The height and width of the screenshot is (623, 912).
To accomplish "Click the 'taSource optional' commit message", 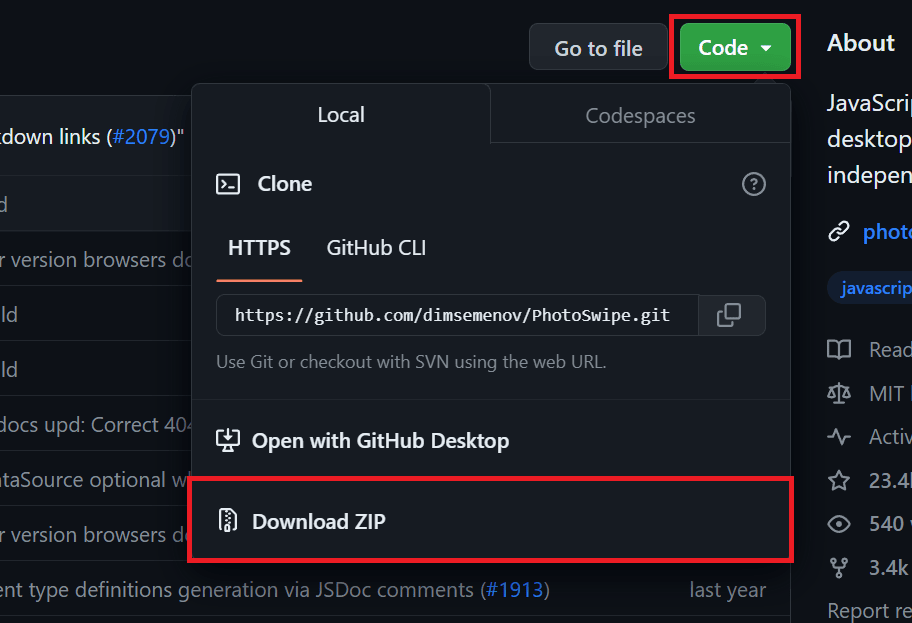I will [x=94, y=480].
